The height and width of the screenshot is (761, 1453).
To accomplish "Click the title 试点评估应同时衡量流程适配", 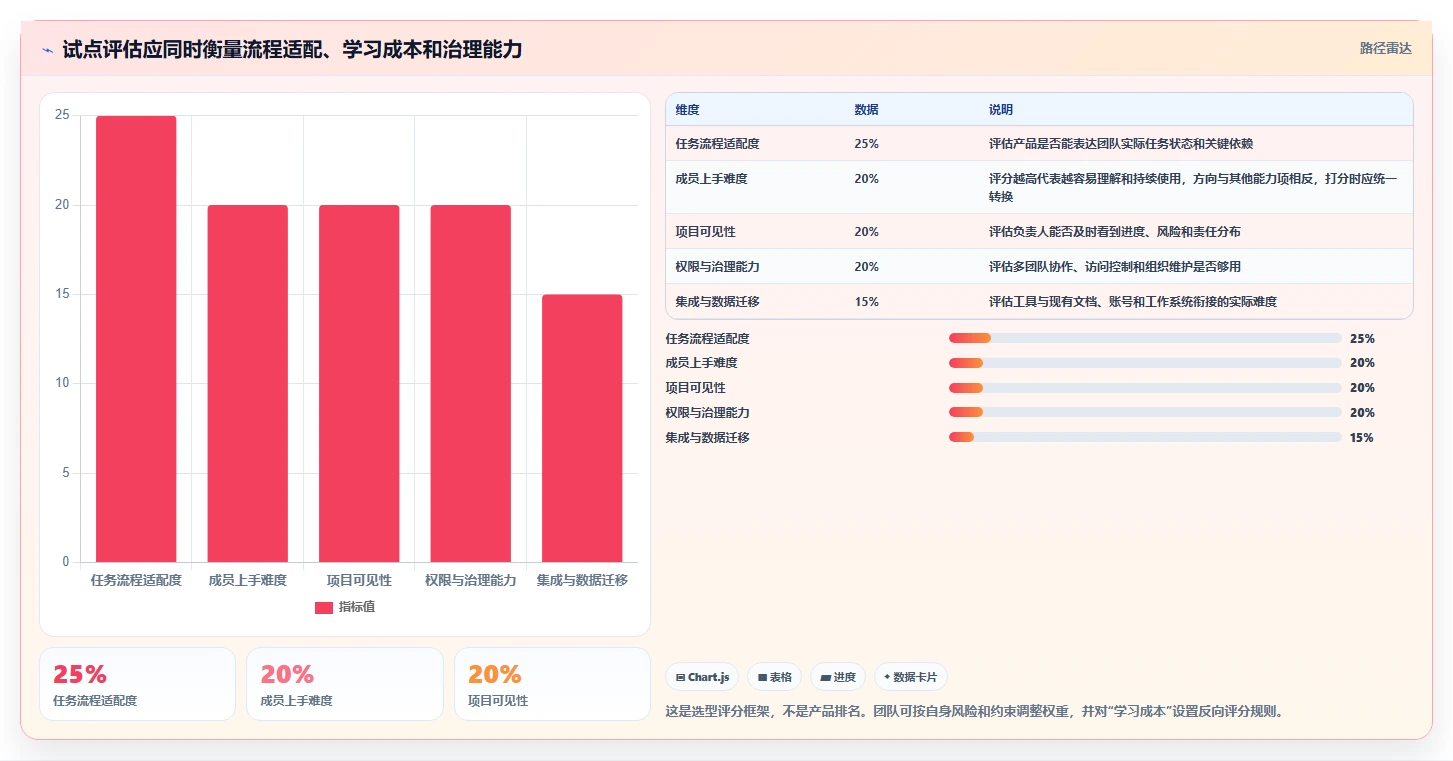I will pos(292,49).
